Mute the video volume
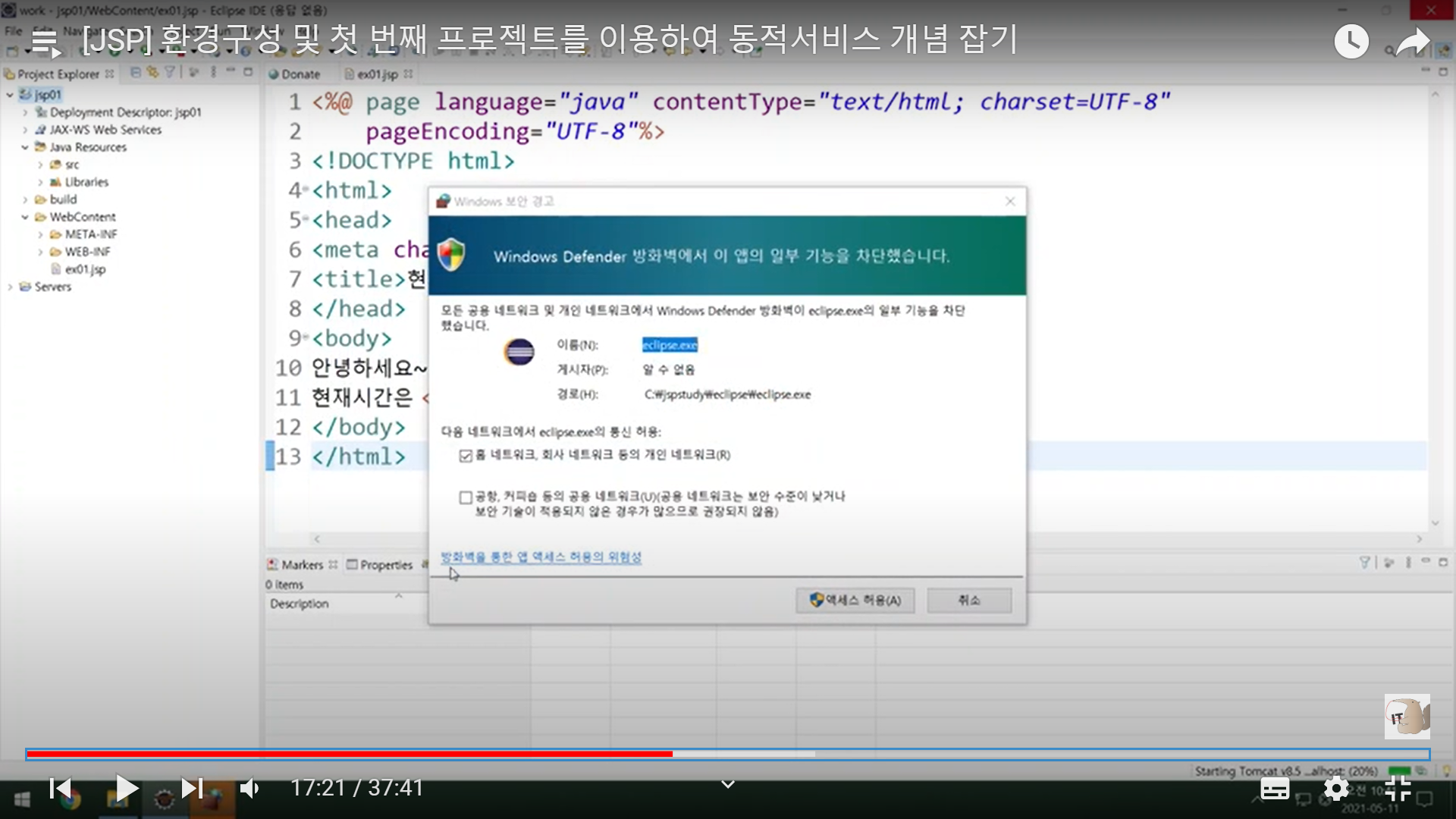The width and height of the screenshot is (1456, 819). (250, 789)
